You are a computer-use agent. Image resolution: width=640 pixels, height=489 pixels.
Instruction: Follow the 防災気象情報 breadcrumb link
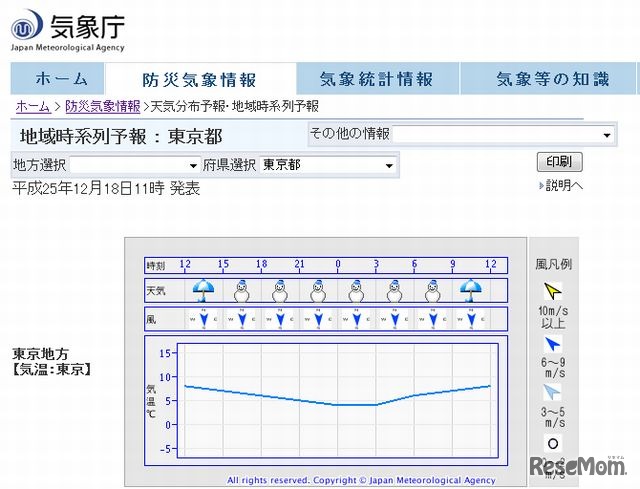click(x=102, y=107)
